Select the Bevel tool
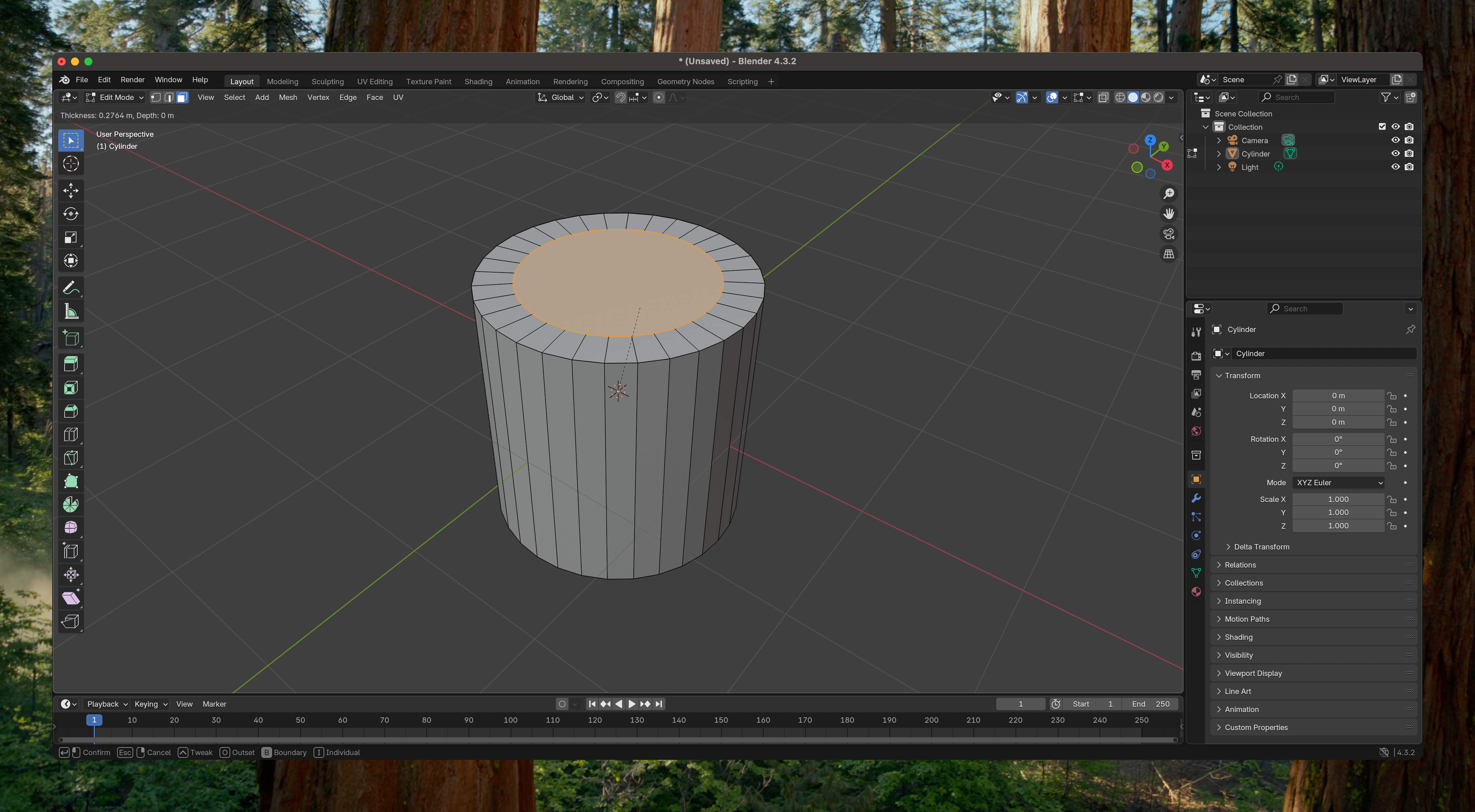The height and width of the screenshot is (812, 1475). 70,411
